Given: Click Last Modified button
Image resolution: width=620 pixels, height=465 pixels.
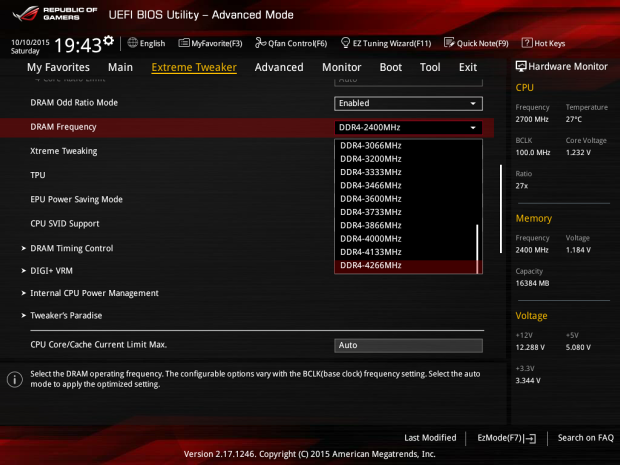Looking at the screenshot, I should tap(430, 438).
